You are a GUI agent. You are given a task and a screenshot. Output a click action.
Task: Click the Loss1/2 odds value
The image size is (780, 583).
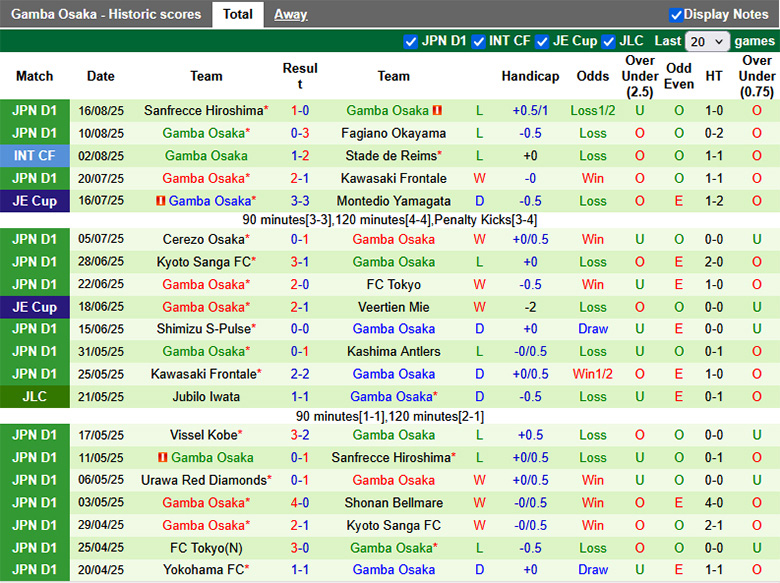point(592,110)
